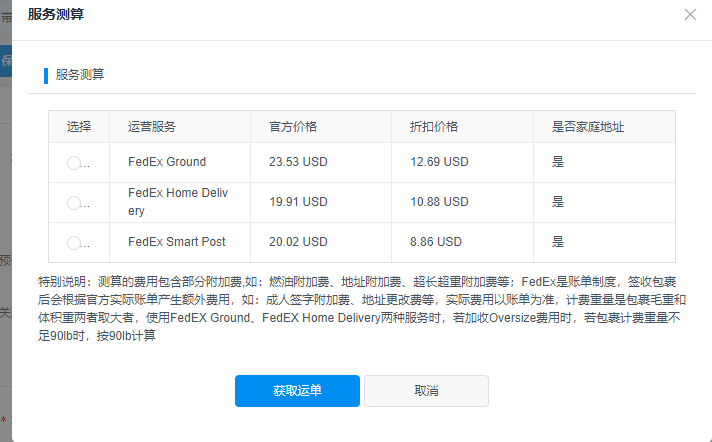Select the FedEx Ground radio button
The image size is (712, 442).
(x=74, y=163)
